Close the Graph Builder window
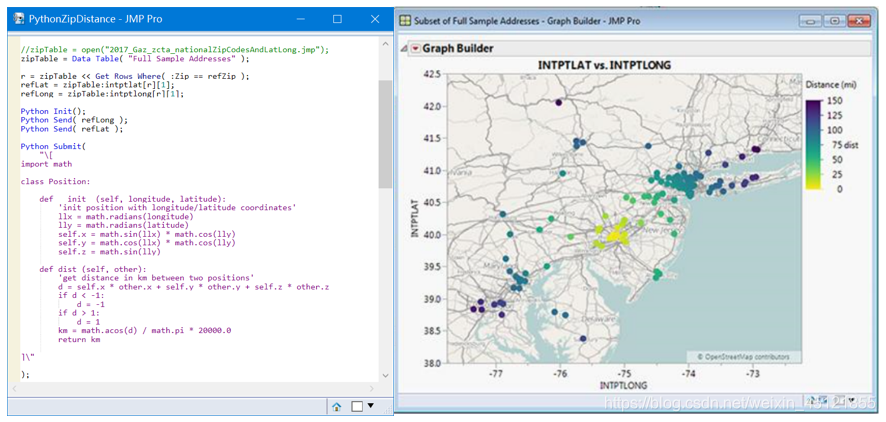 859,21
